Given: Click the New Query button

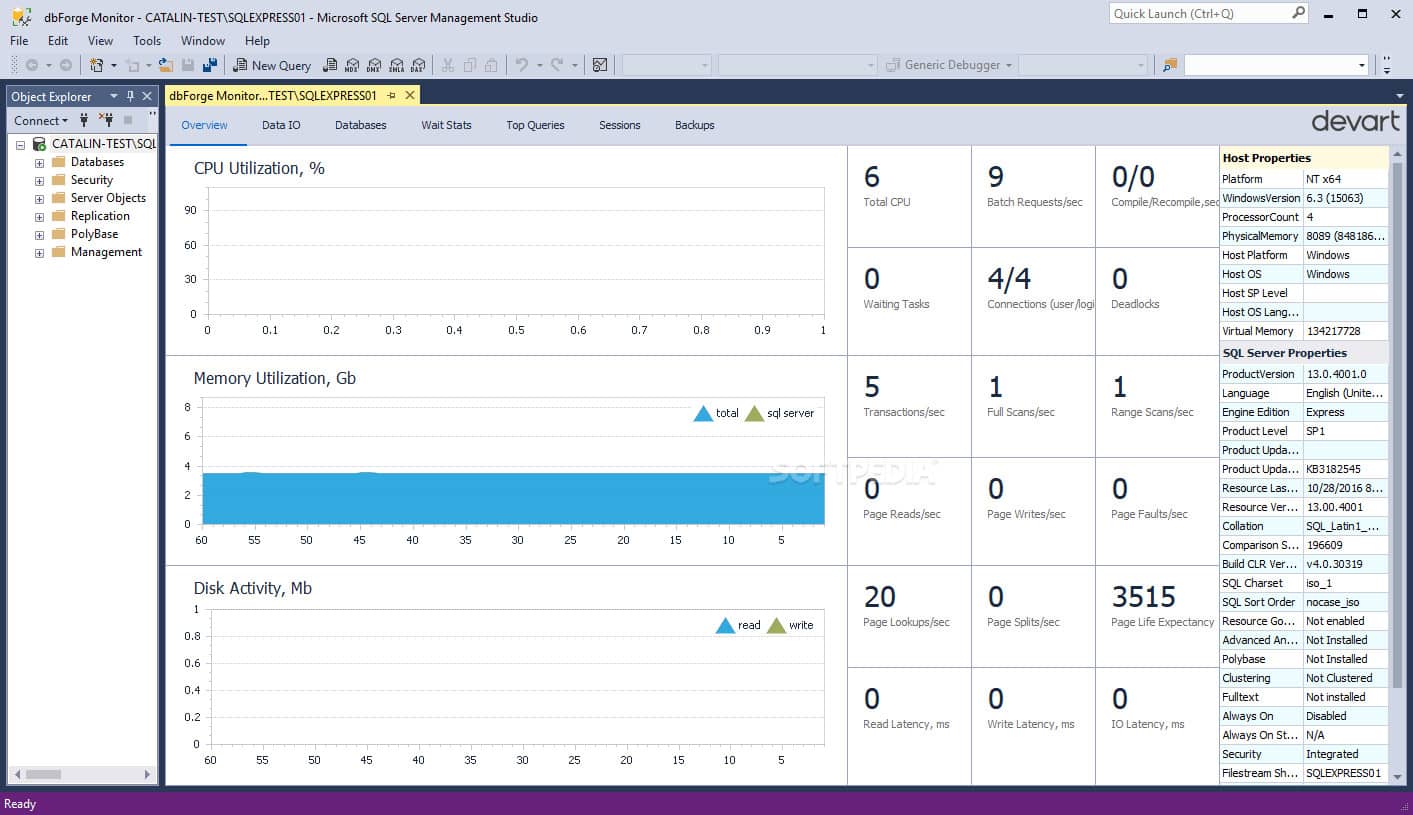Looking at the screenshot, I should (x=271, y=65).
